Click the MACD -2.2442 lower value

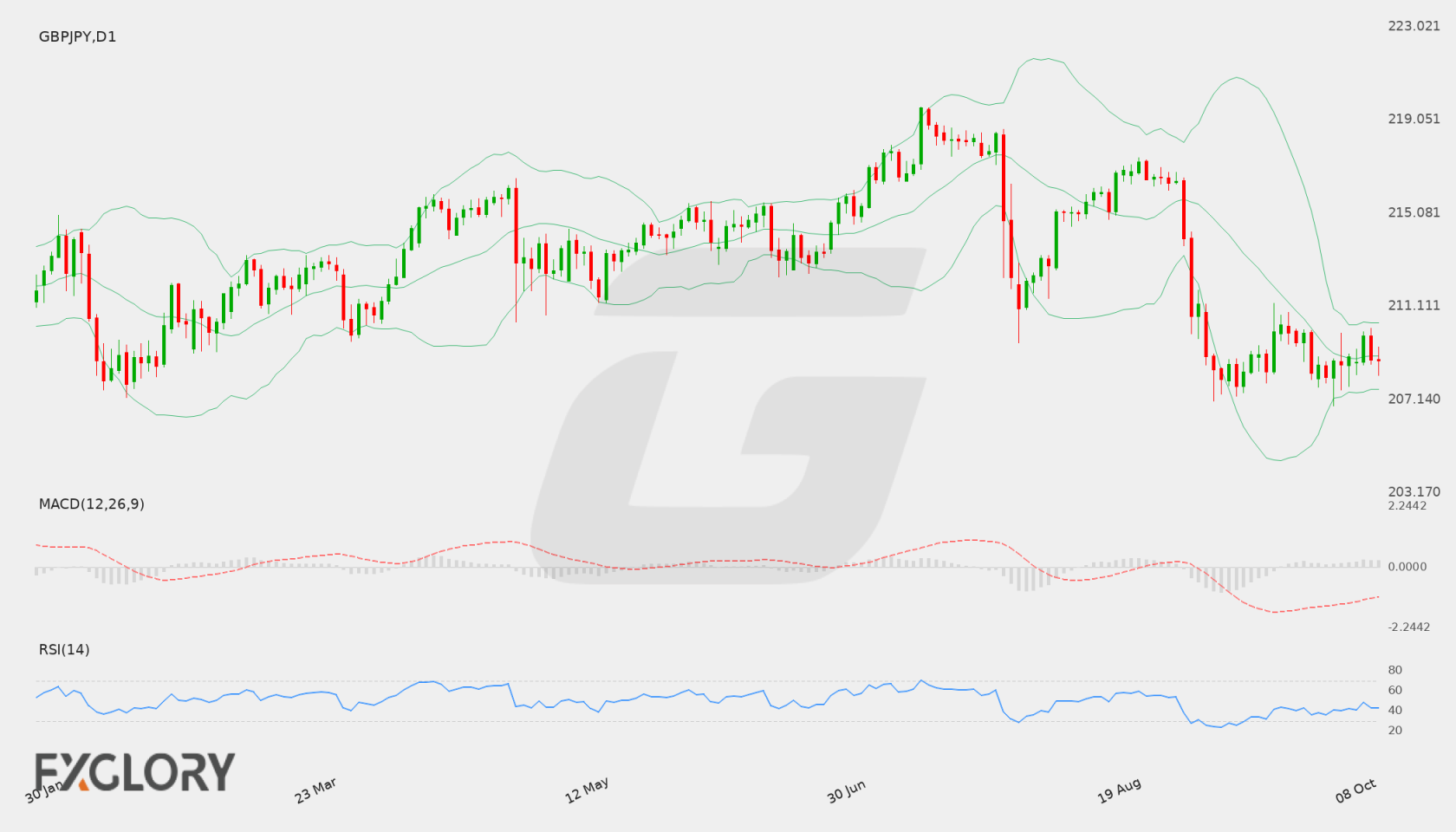point(1409,627)
